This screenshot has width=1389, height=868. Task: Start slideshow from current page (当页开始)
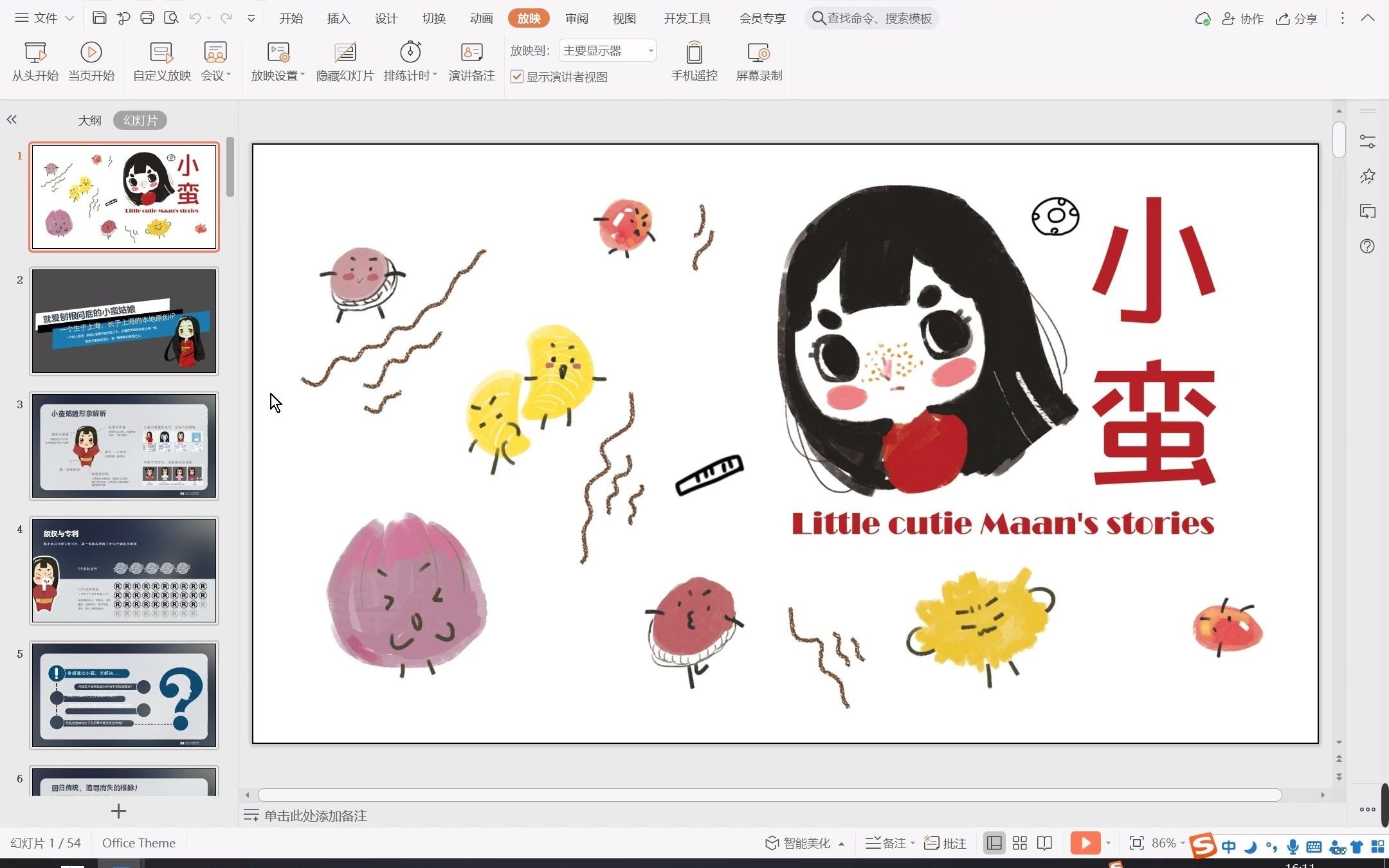[91, 62]
